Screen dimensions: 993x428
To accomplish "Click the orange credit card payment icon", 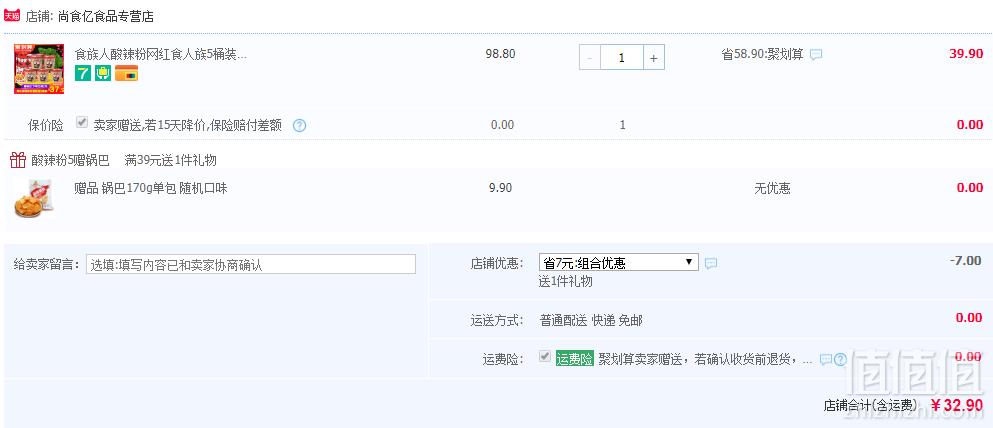I will (127, 73).
